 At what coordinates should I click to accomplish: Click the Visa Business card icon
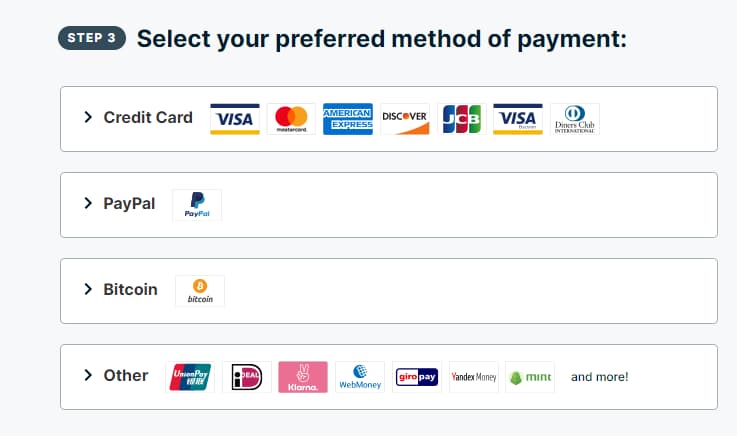(x=518, y=119)
